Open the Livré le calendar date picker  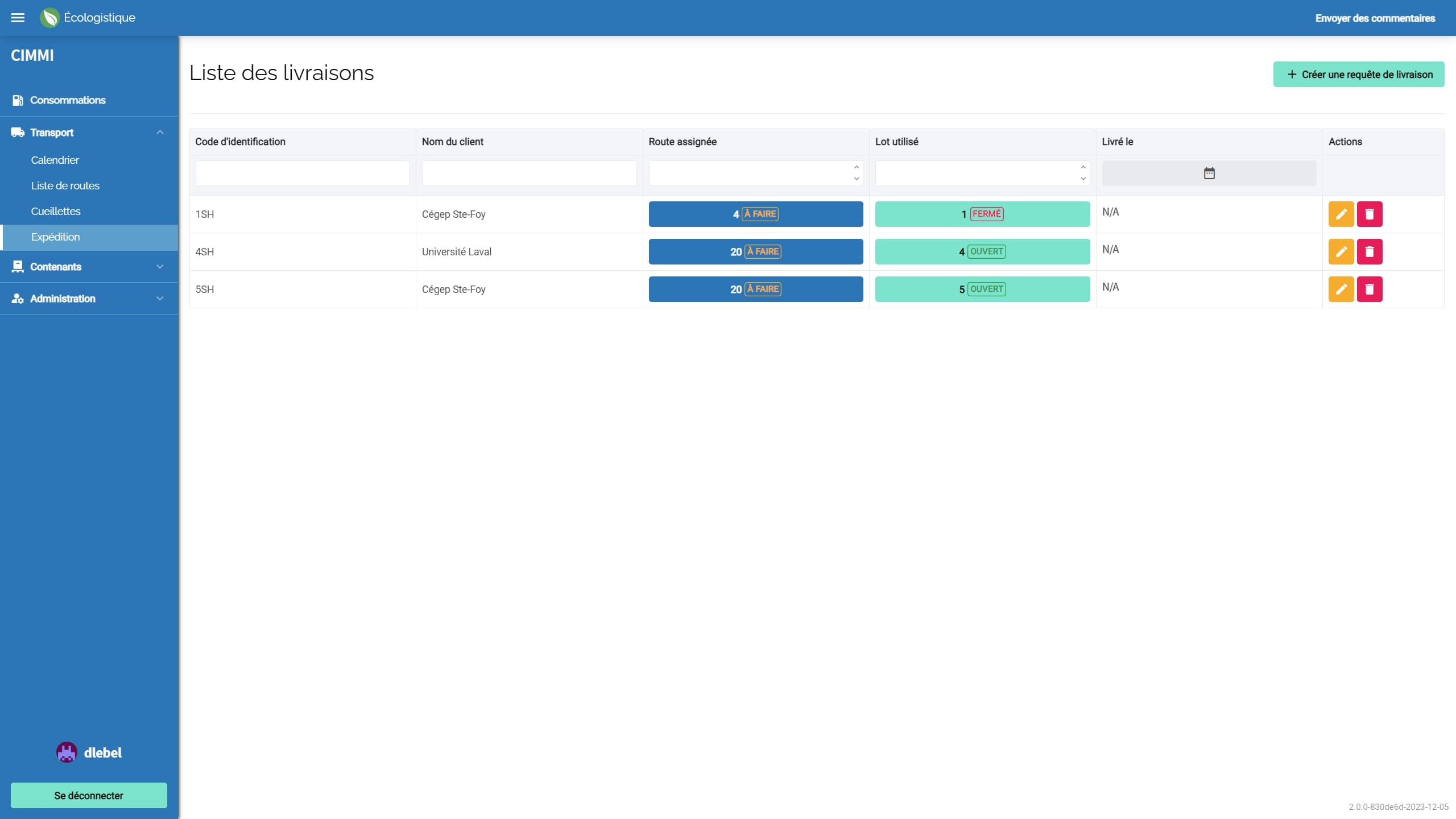pos(1209,173)
